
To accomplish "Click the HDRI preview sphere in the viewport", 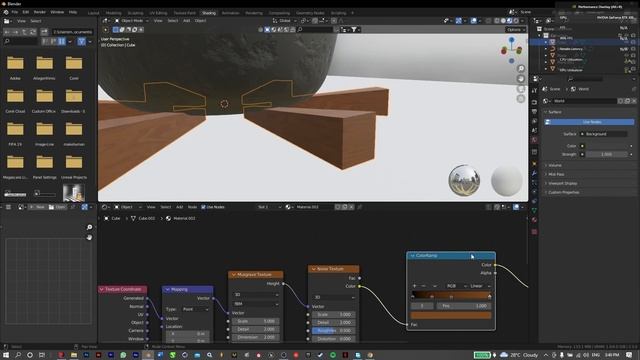I will (464, 180).
